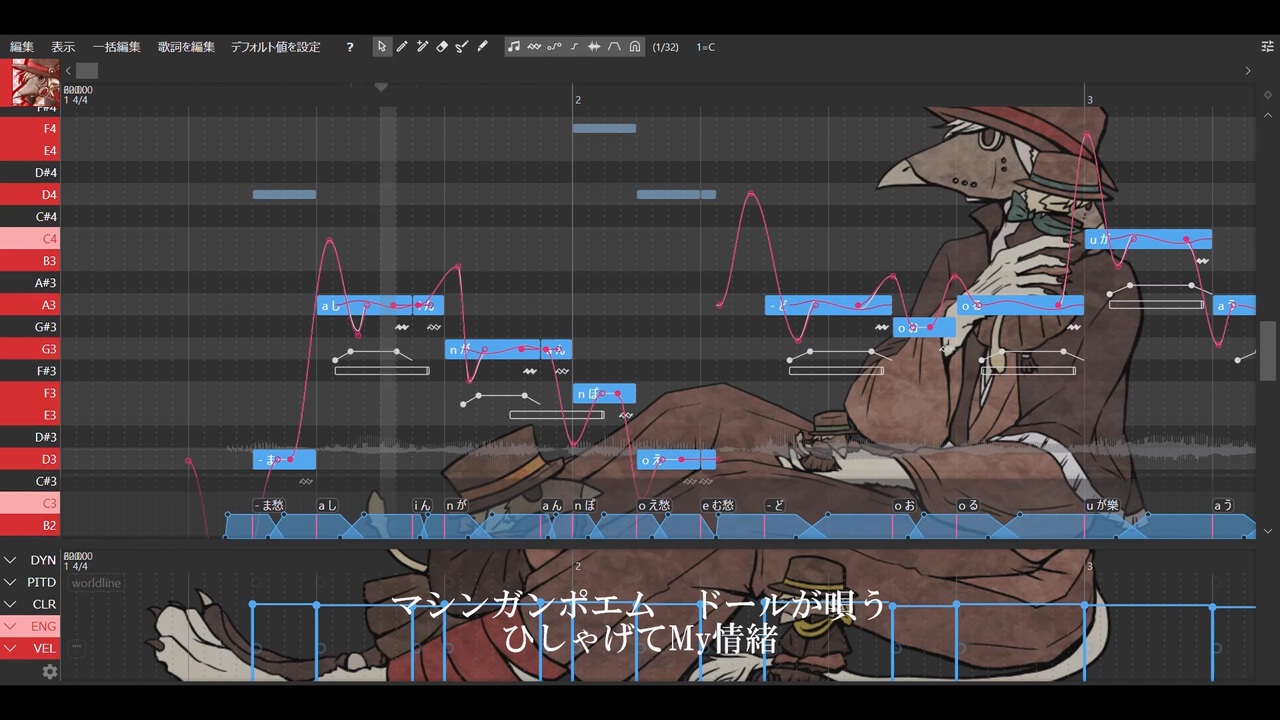1280x720 pixels.
Task: Toggle the music note tips display
Action: coord(514,47)
